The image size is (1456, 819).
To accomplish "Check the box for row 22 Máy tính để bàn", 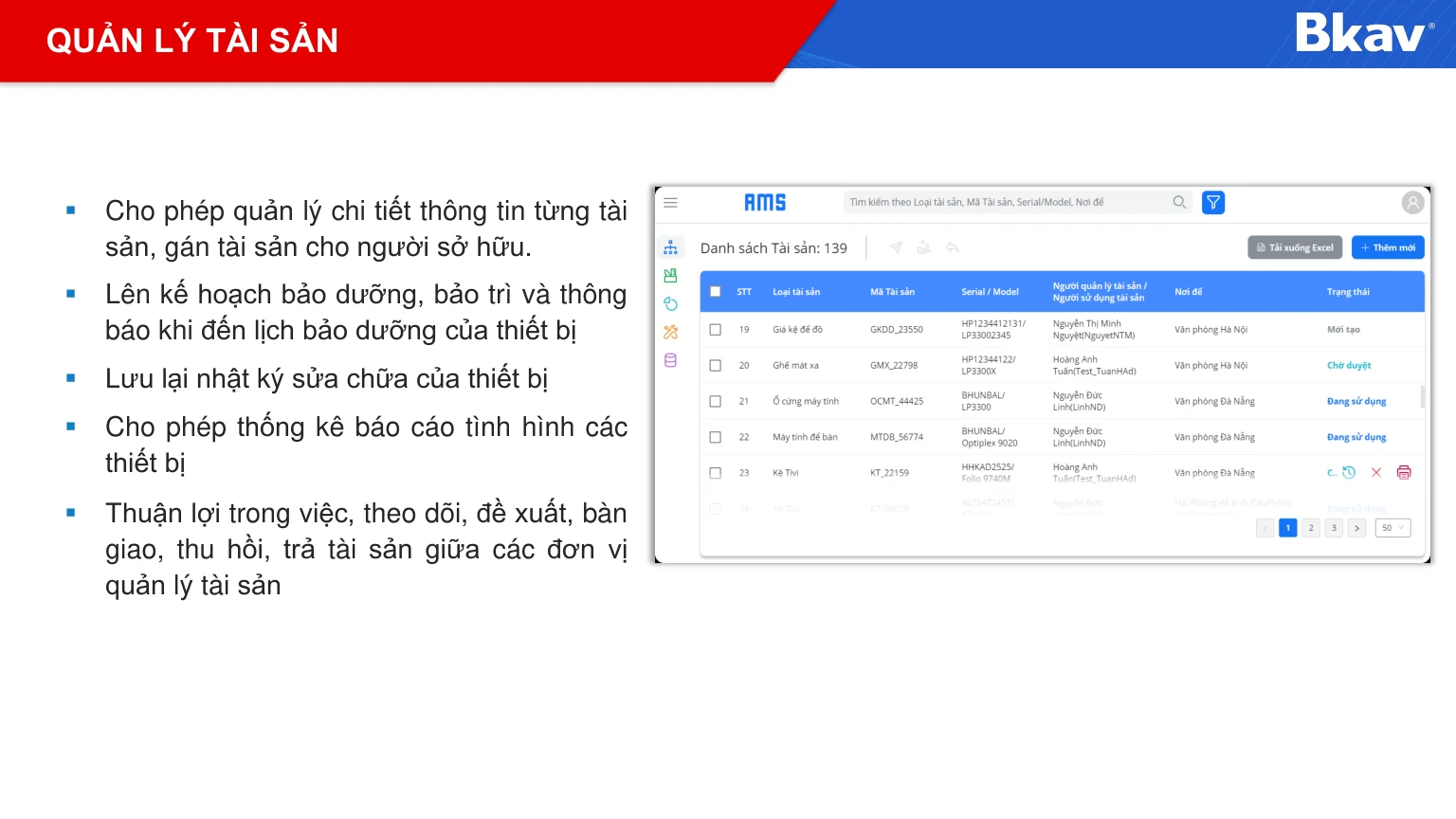I will tap(716, 437).
